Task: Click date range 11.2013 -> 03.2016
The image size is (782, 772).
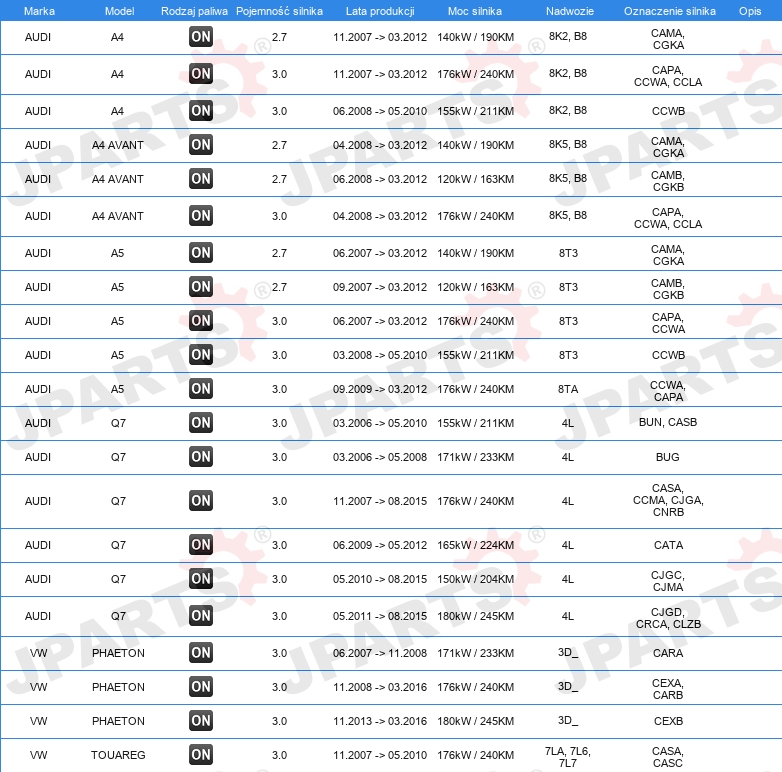Action: (380, 721)
